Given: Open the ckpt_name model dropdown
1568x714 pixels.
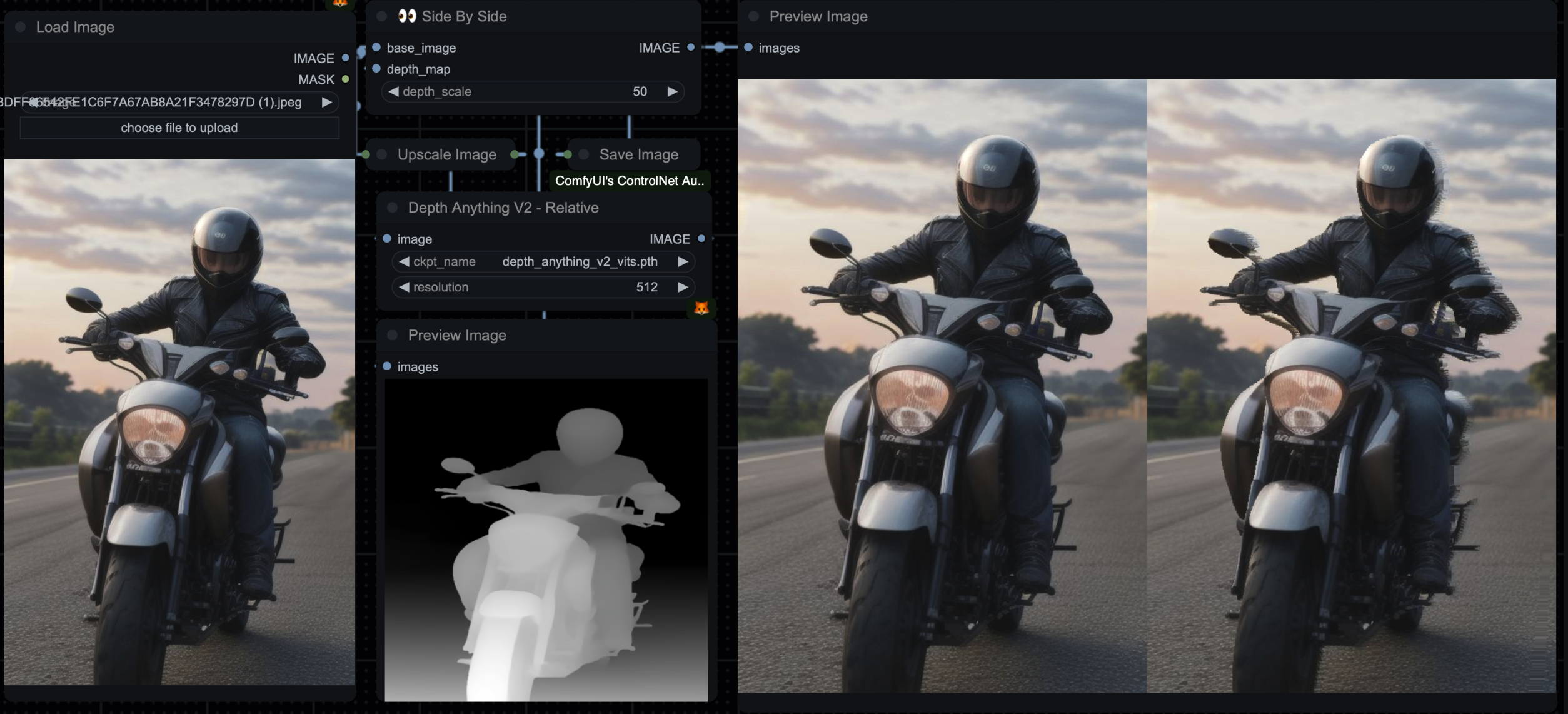Looking at the screenshot, I should [x=578, y=262].
